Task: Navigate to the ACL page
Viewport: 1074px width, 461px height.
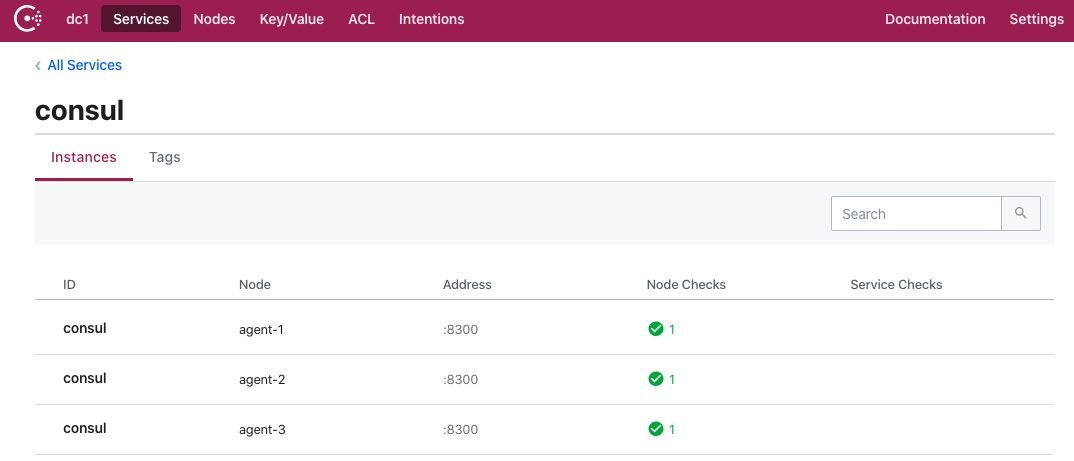Action: point(361,19)
